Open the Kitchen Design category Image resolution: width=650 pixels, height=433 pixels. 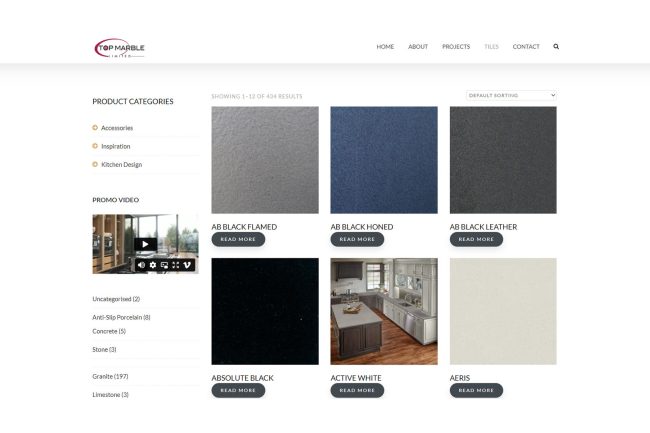(x=121, y=164)
